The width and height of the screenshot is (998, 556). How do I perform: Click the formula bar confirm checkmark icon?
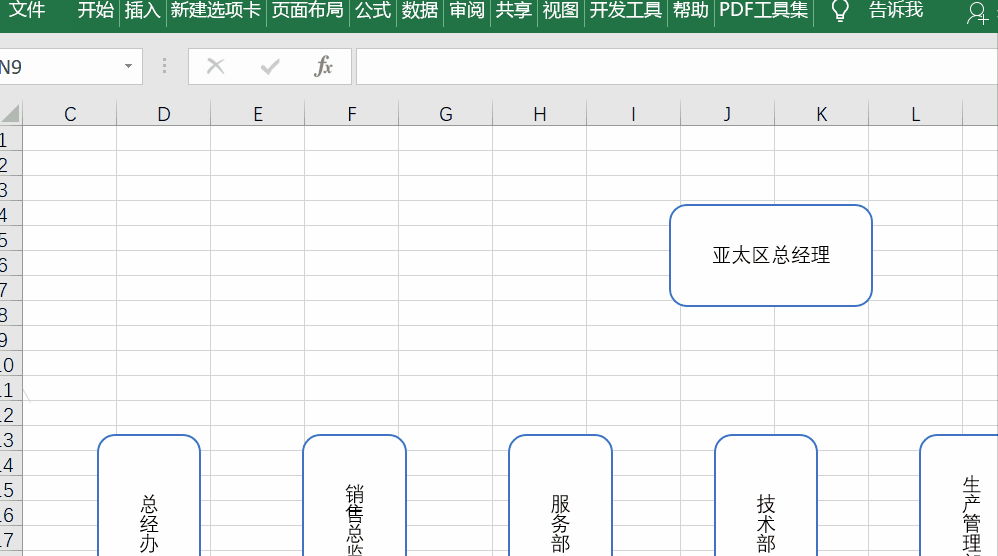pos(270,66)
